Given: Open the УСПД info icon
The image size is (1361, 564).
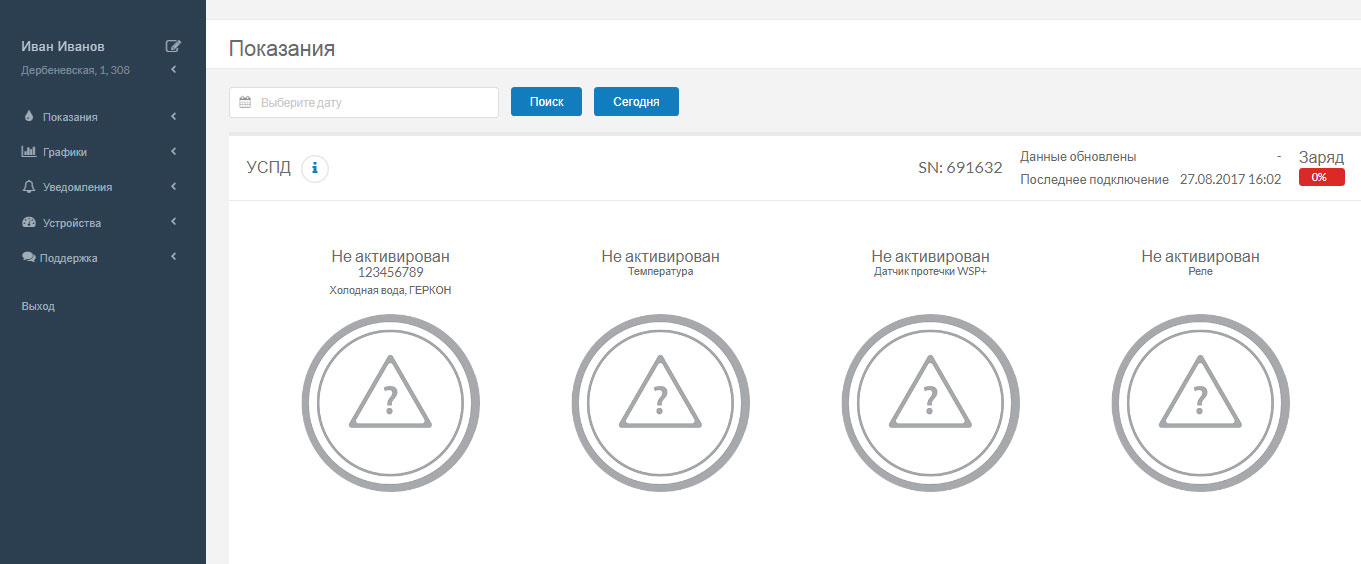Looking at the screenshot, I should tap(315, 168).
